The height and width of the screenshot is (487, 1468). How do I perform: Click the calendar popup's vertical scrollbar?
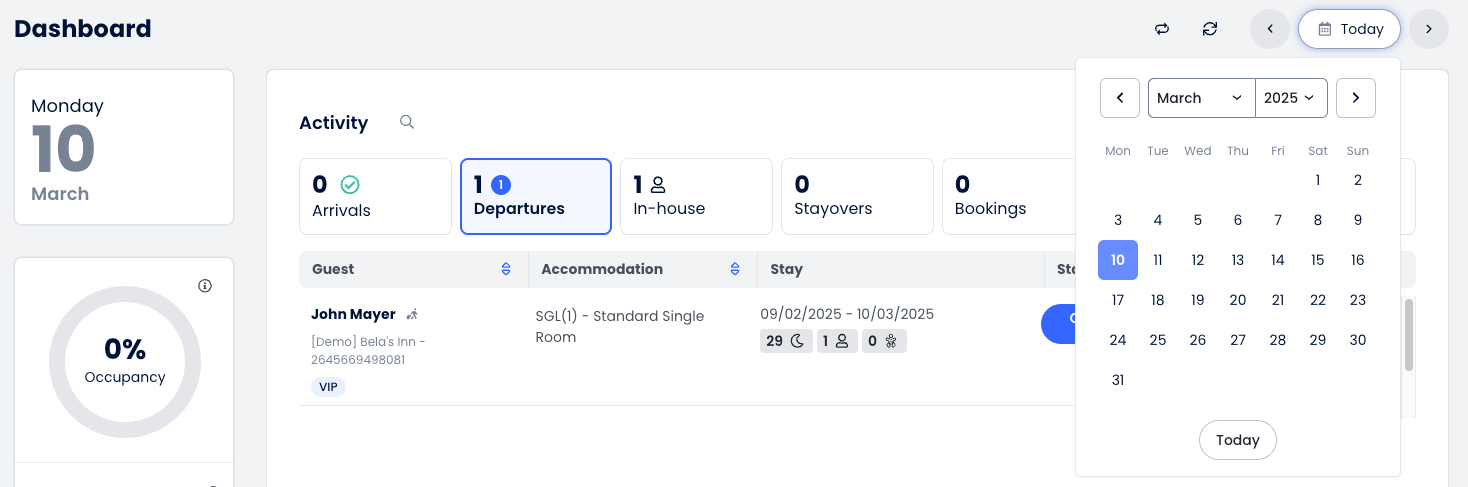(1409, 335)
